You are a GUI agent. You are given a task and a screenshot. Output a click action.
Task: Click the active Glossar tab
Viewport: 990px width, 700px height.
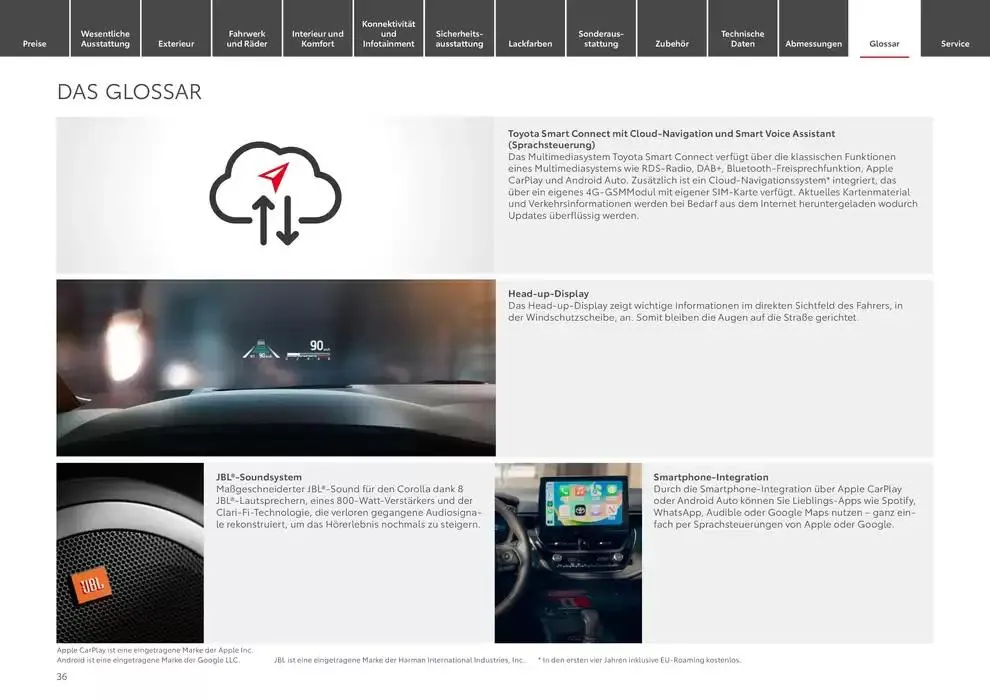click(x=884, y=43)
